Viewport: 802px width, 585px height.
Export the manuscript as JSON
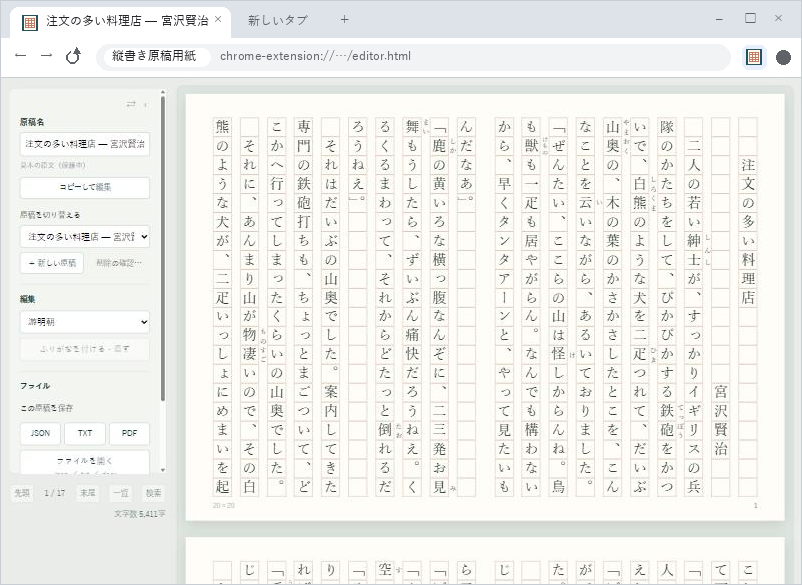tap(40, 433)
